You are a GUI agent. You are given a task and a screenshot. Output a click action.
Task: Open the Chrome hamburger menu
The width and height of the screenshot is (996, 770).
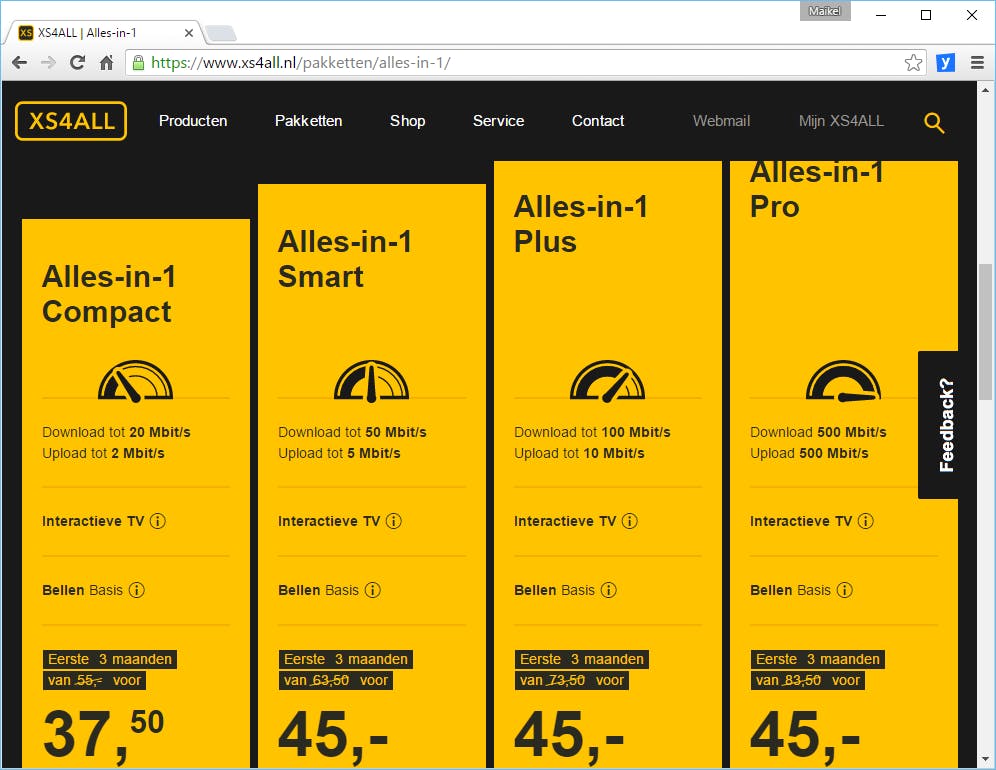click(x=978, y=62)
